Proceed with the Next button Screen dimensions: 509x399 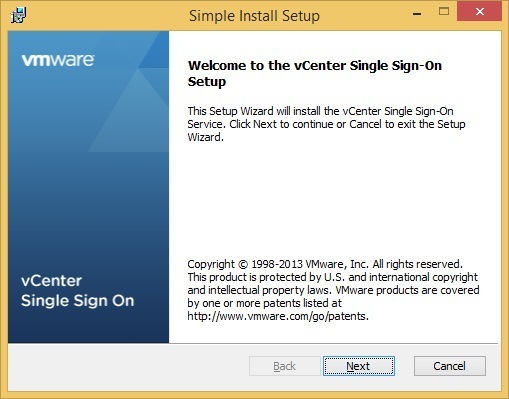tap(359, 366)
